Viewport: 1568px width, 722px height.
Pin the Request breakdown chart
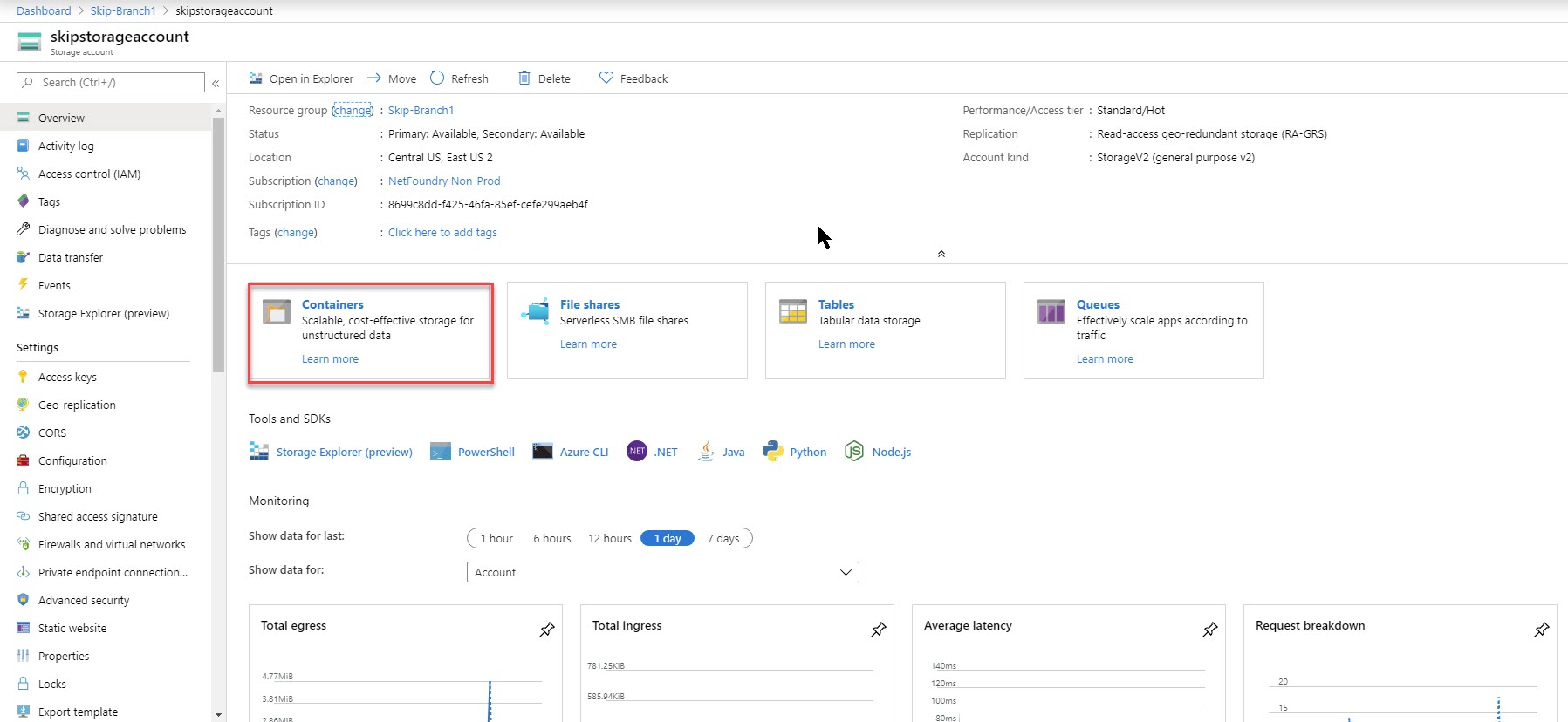[1542, 630]
